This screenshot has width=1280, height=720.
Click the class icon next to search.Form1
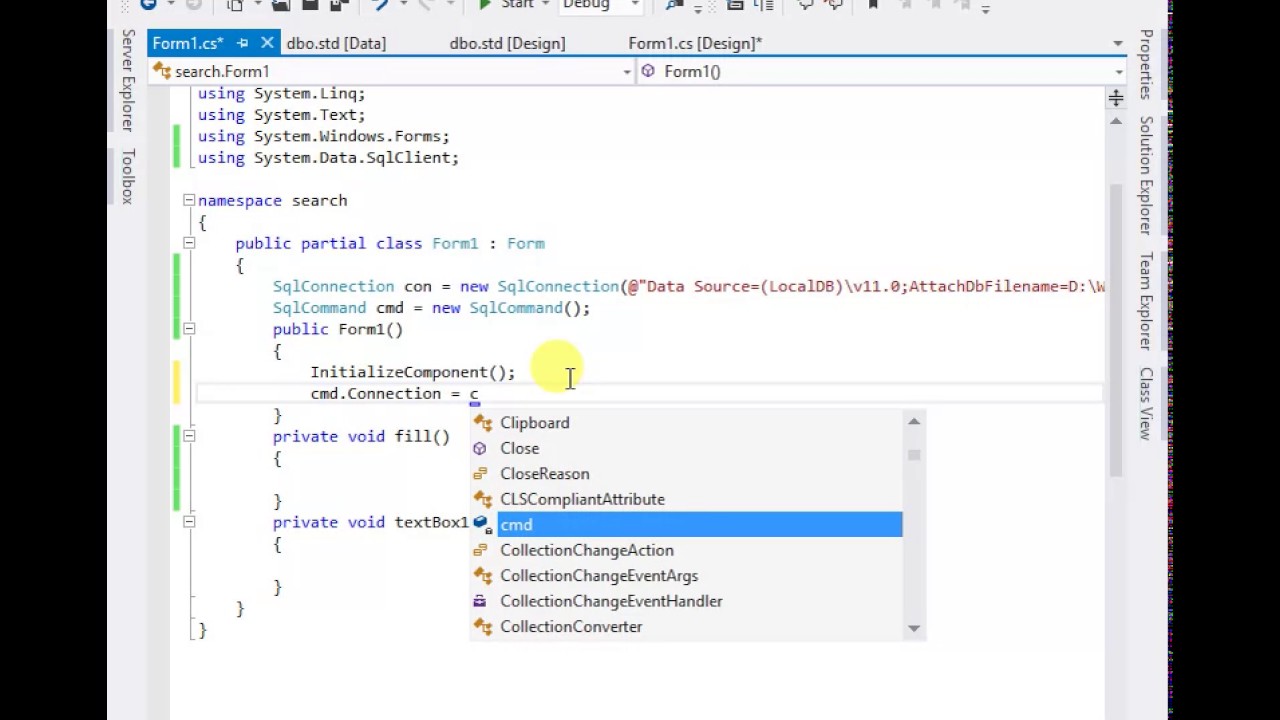tap(162, 71)
